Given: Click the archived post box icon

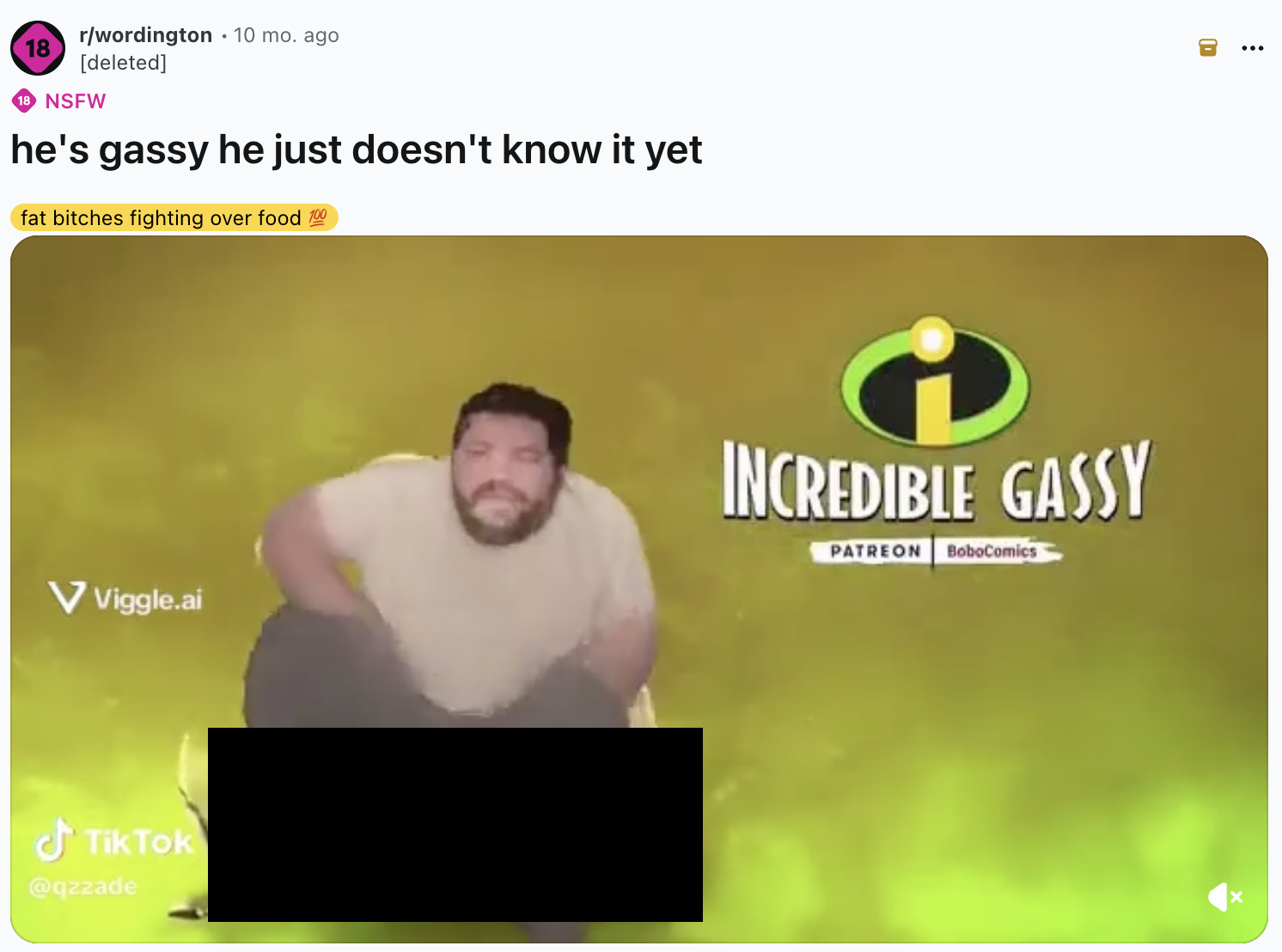Looking at the screenshot, I should (1208, 47).
